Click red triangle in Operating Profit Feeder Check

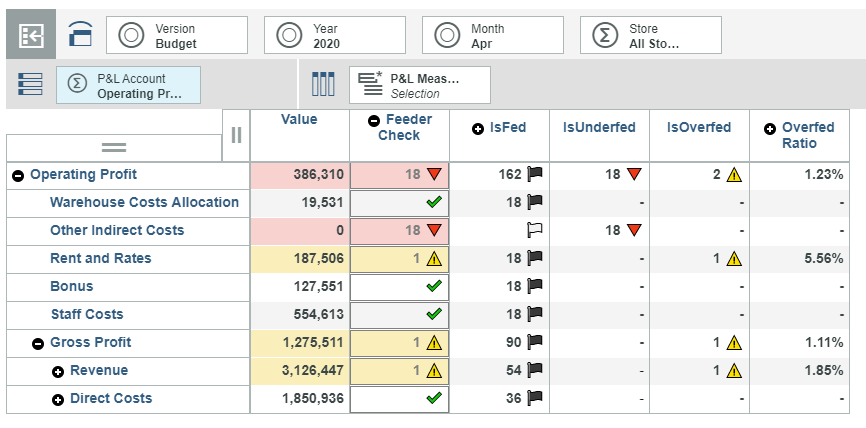[433, 175]
